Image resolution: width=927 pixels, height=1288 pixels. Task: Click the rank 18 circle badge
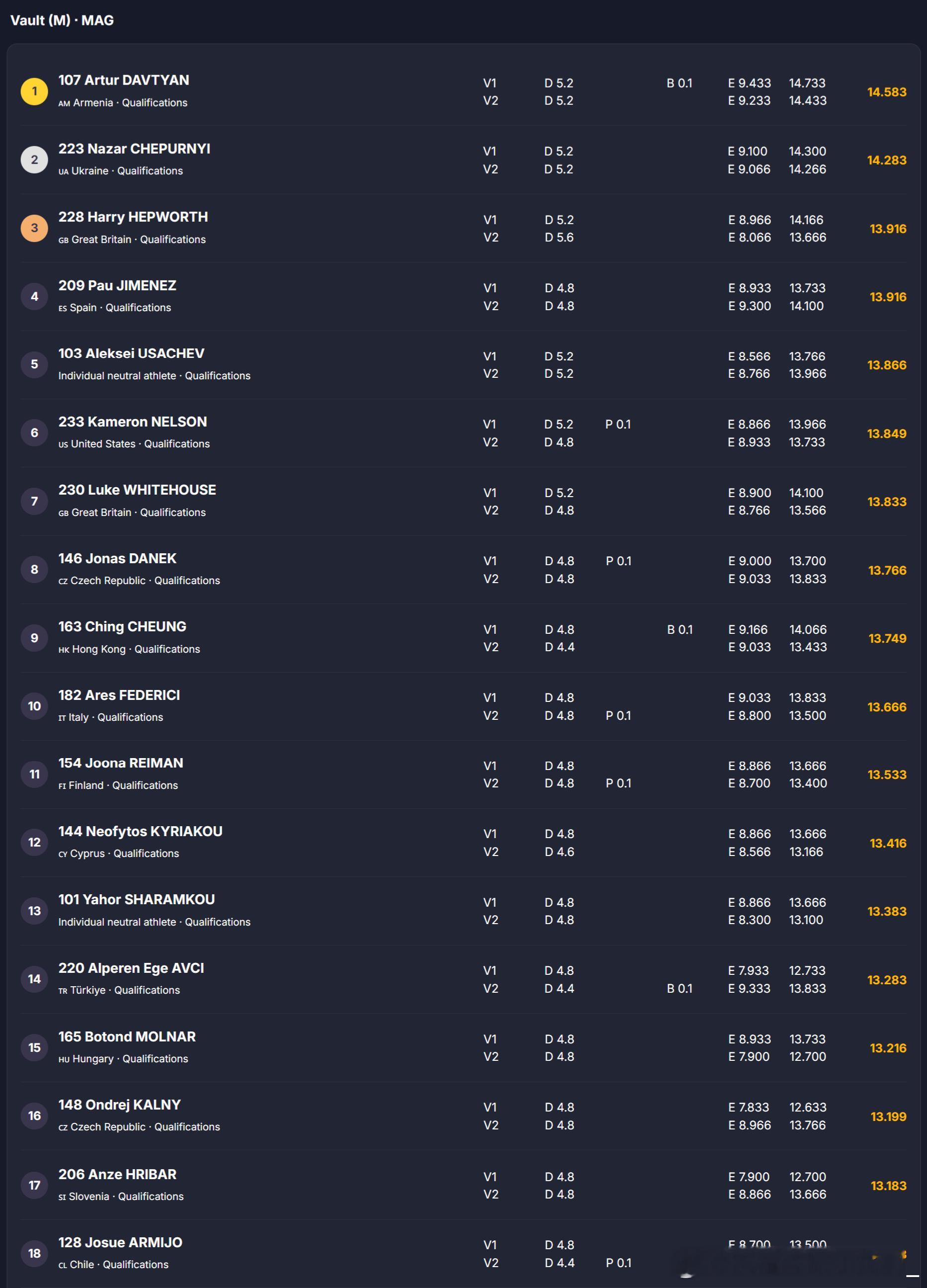[34, 1253]
